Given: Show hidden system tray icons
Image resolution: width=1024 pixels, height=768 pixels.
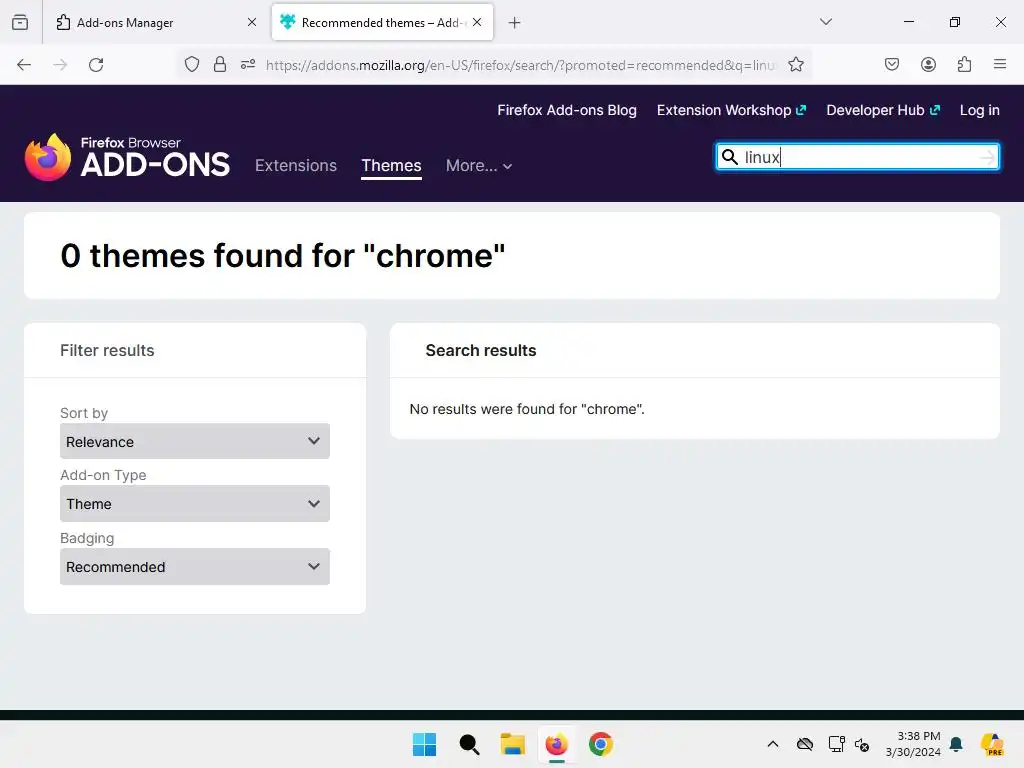Looking at the screenshot, I should click(773, 744).
